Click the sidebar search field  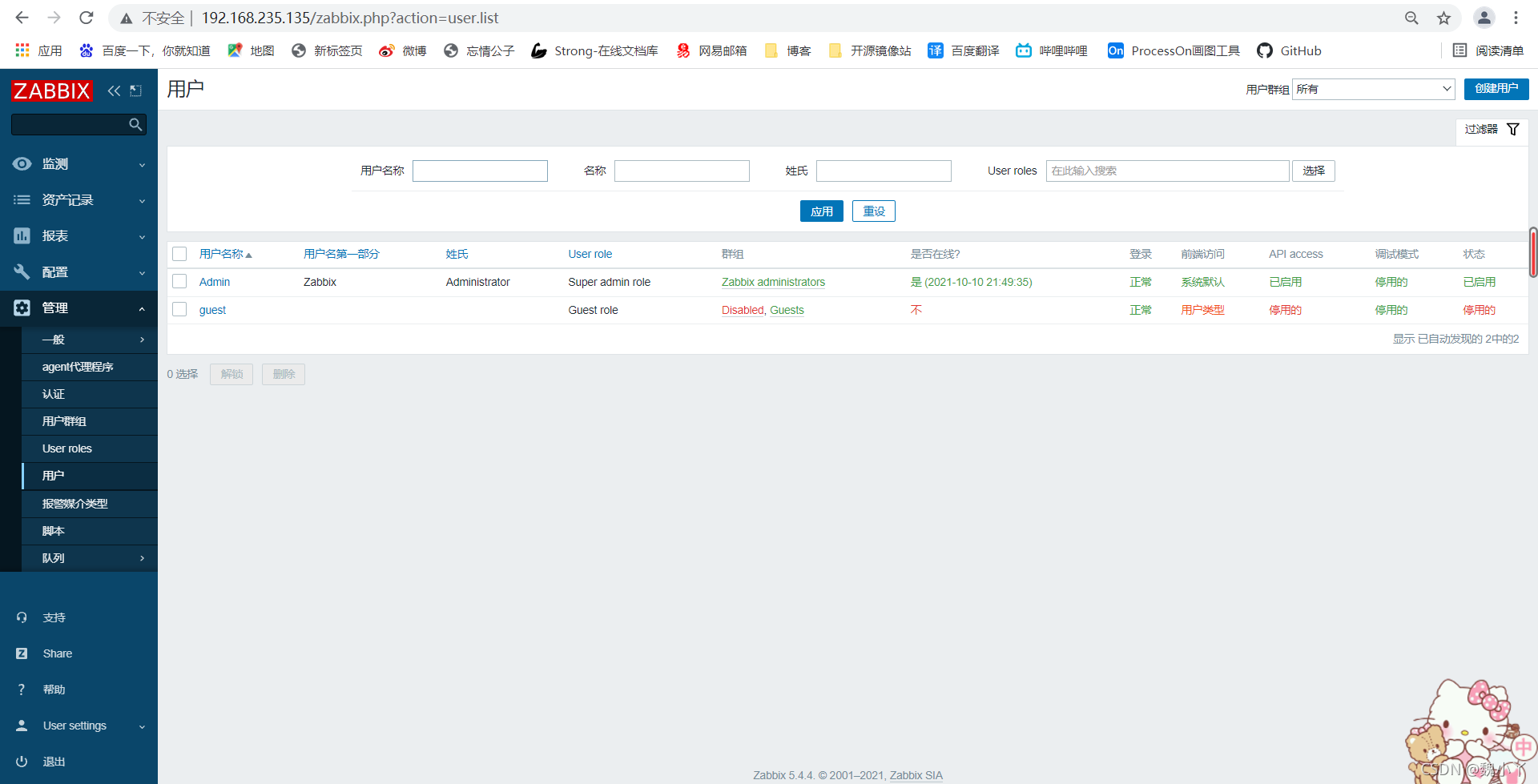click(x=70, y=124)
